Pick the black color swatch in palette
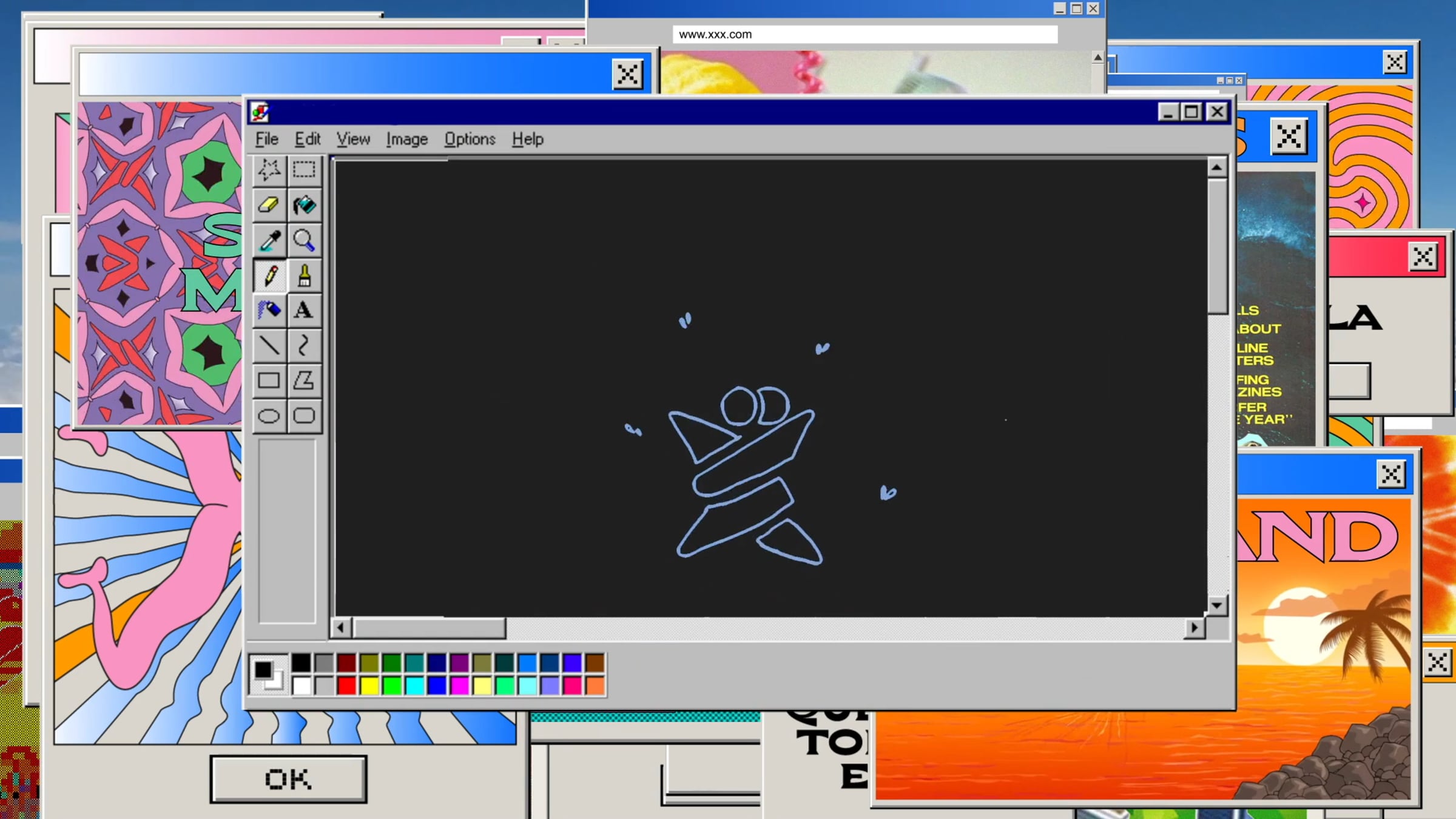Image resolution: width=1456 pixels, height=819 pixels. (301, 662)
